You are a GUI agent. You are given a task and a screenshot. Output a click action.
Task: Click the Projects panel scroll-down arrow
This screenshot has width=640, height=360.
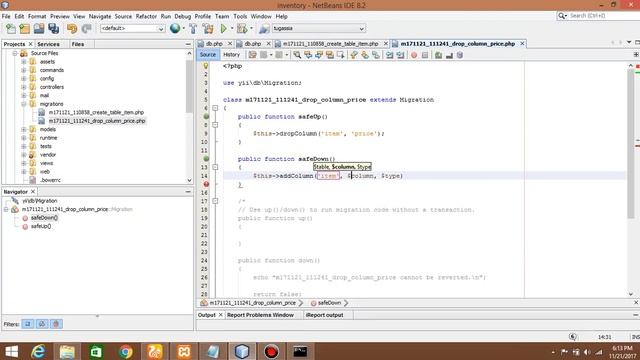tap(189, 180)
